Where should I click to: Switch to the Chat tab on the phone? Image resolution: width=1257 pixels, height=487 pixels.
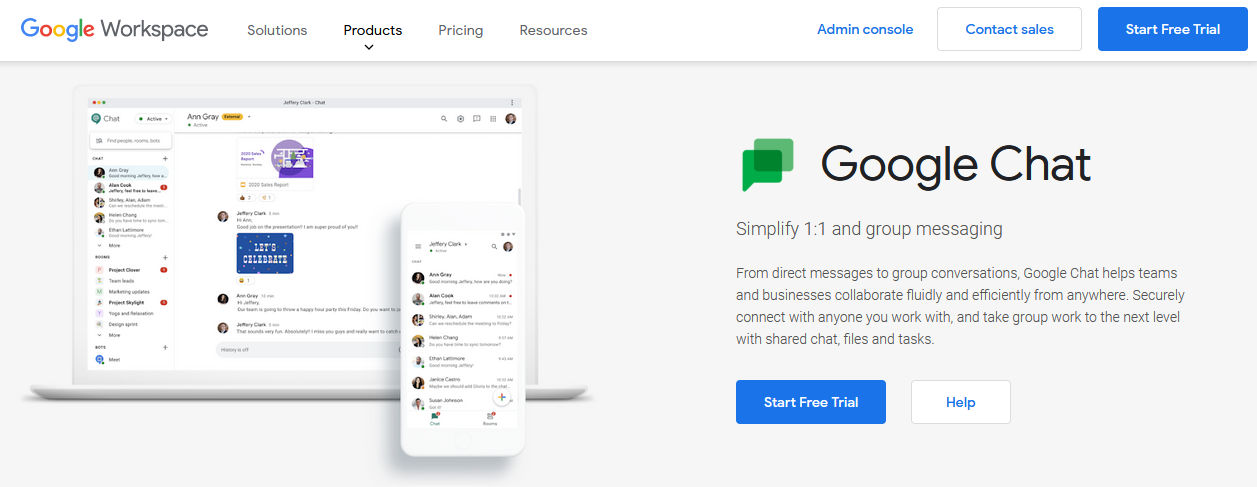click(435, 419)
